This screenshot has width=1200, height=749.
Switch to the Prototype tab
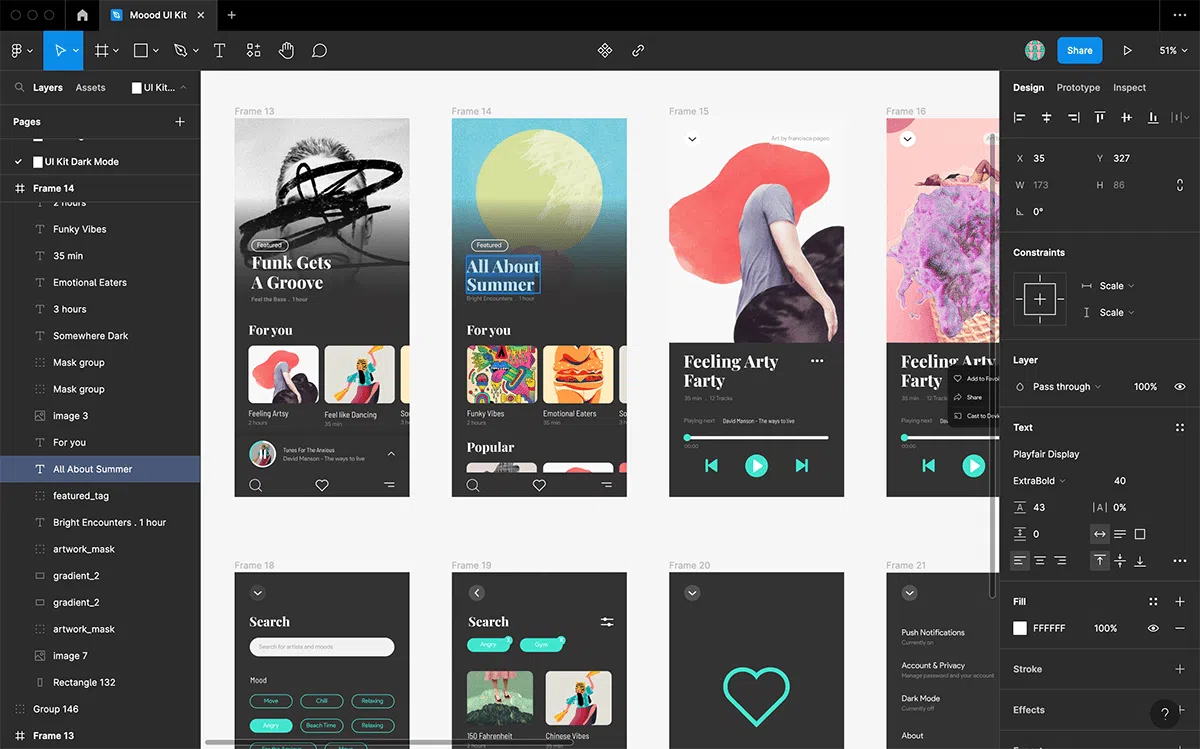click(1078, 88)
